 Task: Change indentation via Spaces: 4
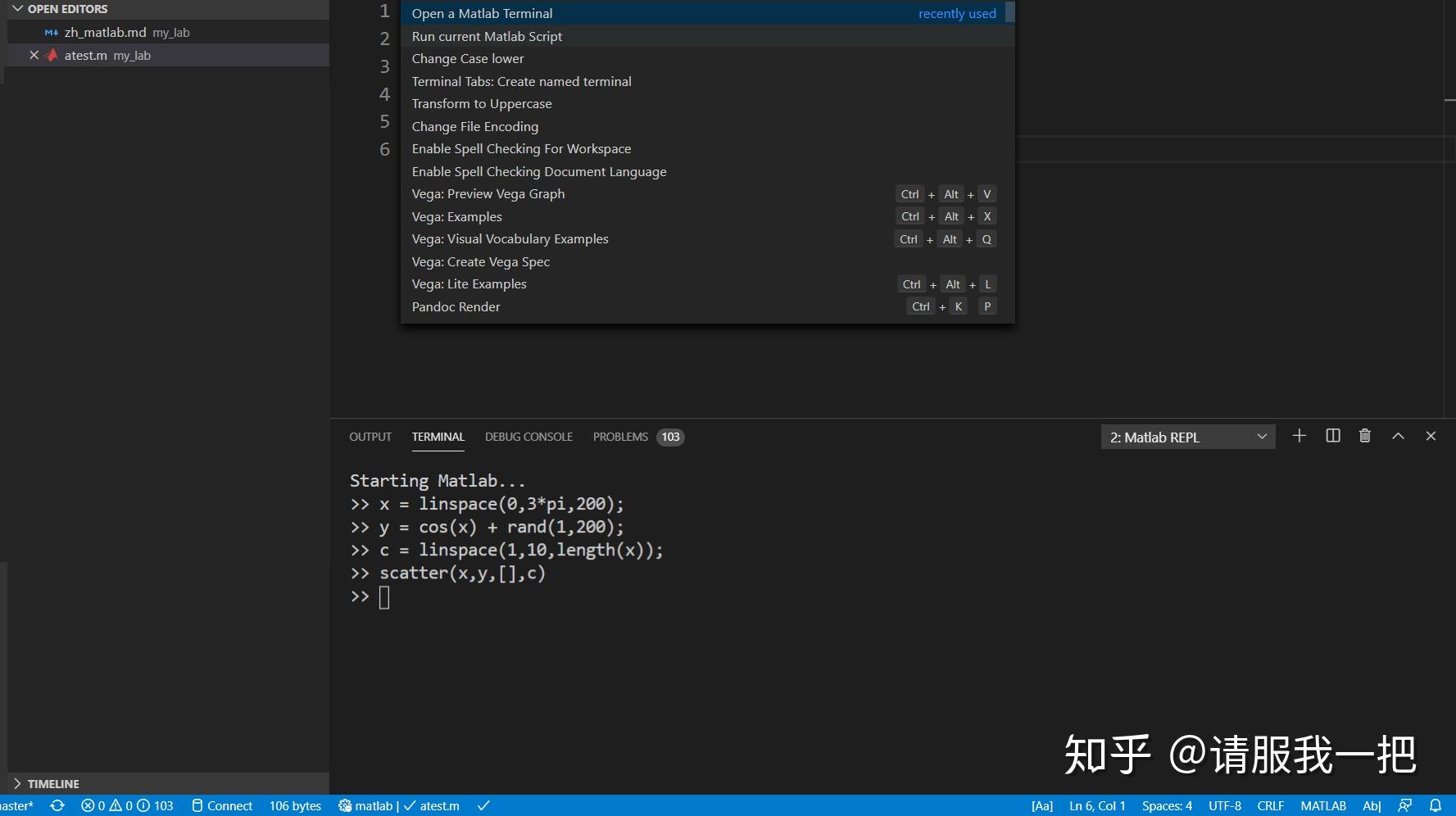1167,805
